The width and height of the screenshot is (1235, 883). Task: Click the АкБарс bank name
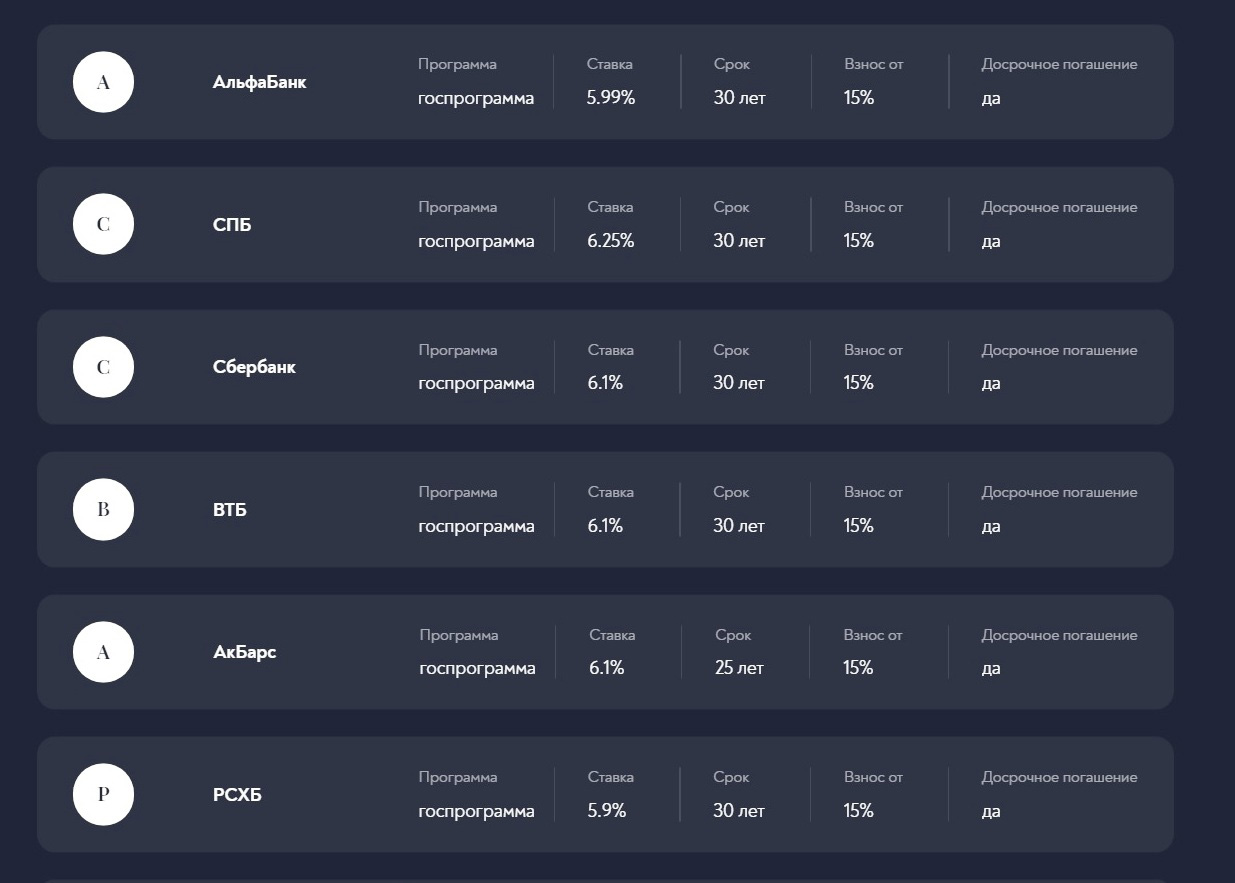coord(244,652)
